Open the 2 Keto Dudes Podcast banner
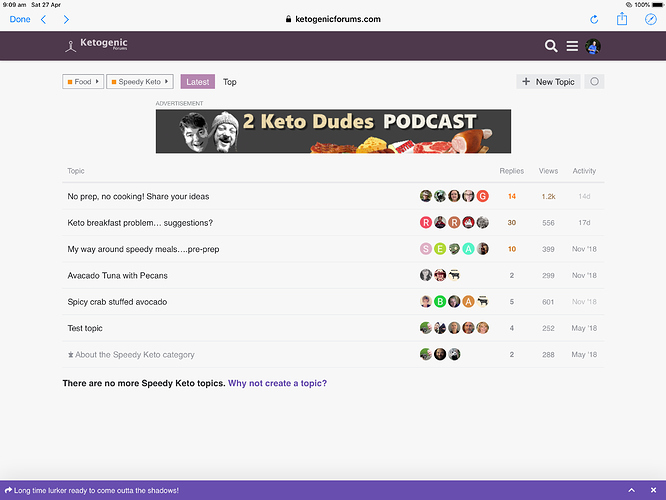The image size is (666, 500). point(333,131)
